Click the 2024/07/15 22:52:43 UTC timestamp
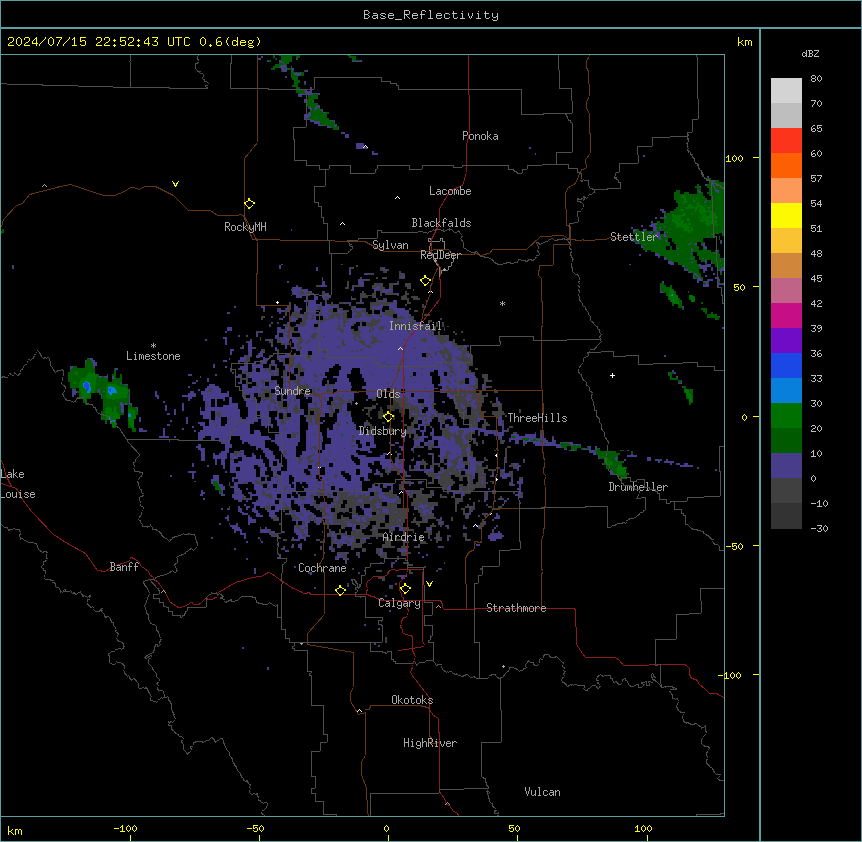Viewport: 862px width, 842px height. pyautogui.click(x=99, y=42)
